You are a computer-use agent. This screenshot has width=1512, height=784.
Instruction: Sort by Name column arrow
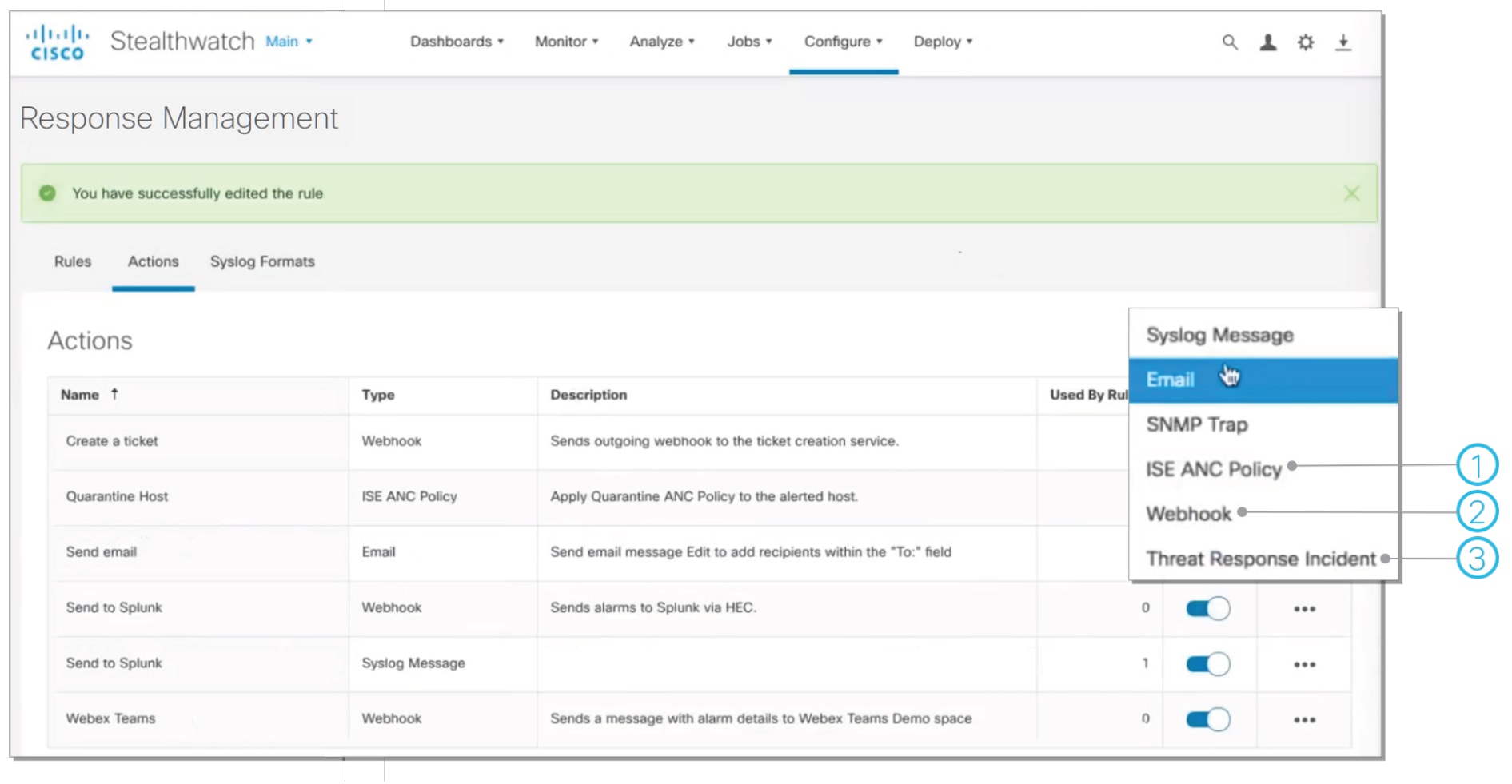tap(114, 394)
